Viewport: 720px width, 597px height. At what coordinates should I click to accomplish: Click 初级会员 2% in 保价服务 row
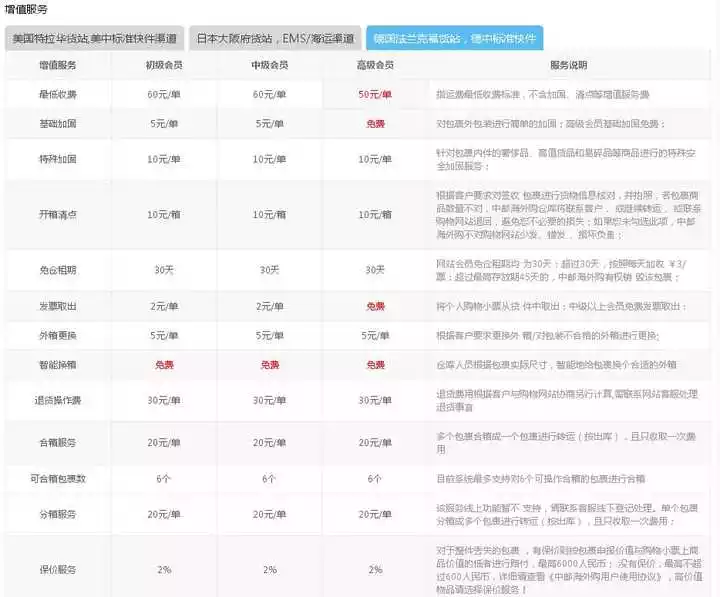[164, 570]
